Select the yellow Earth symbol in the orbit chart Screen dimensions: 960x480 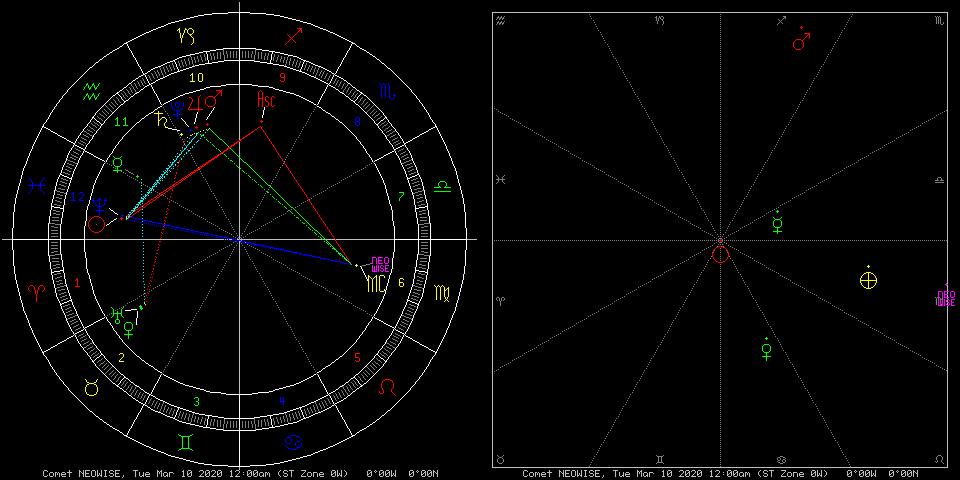point(868,280)
